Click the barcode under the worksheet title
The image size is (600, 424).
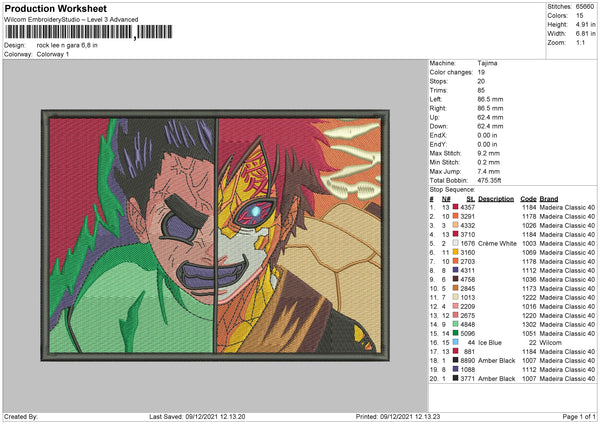89,32
